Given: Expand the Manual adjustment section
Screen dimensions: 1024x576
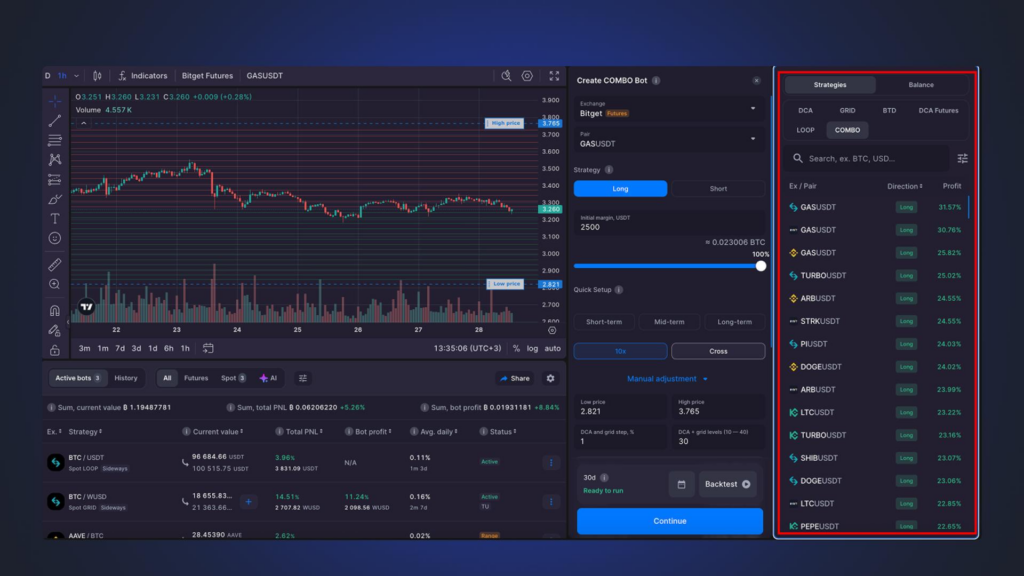Looking at the screenshot, I should click(667, 379).
